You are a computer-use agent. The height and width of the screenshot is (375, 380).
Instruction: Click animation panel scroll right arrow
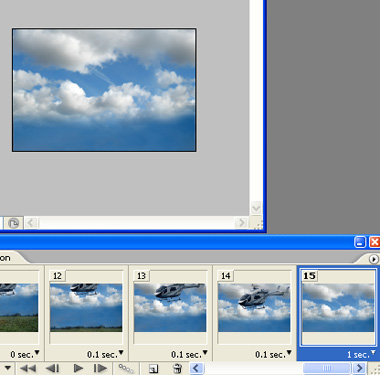coord(359,368)
